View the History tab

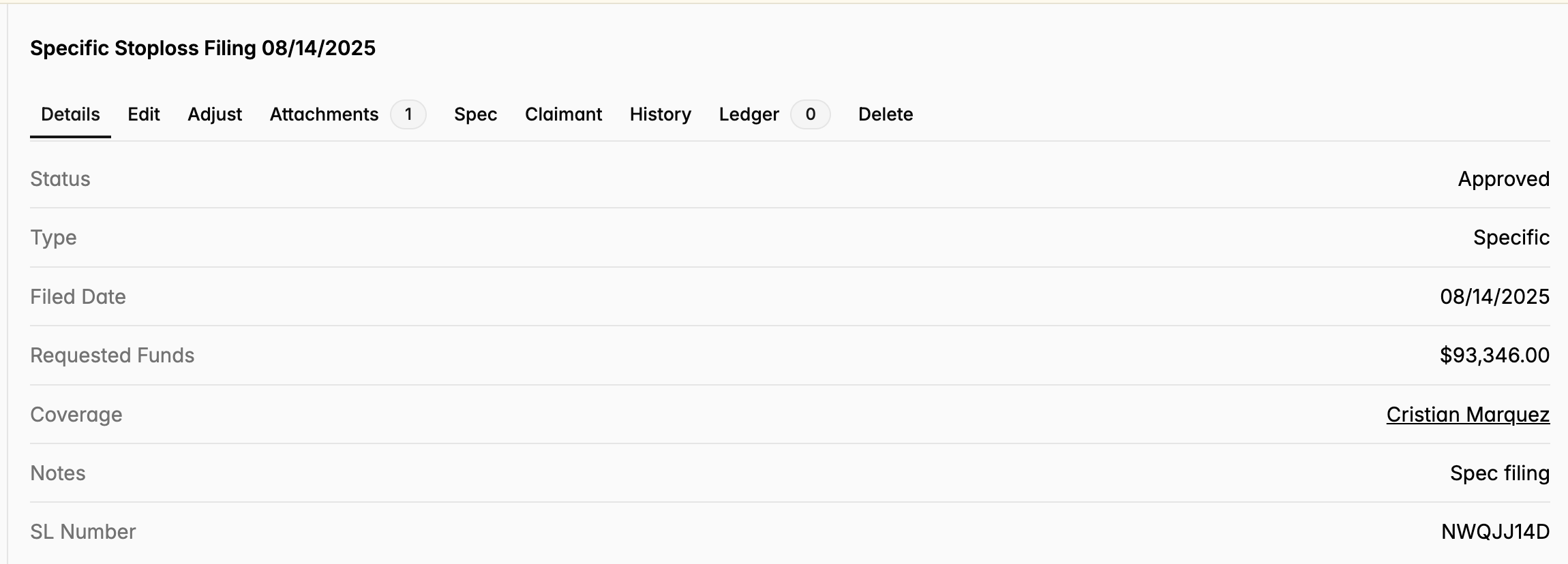pyautogui.click(x=660, y=114)
